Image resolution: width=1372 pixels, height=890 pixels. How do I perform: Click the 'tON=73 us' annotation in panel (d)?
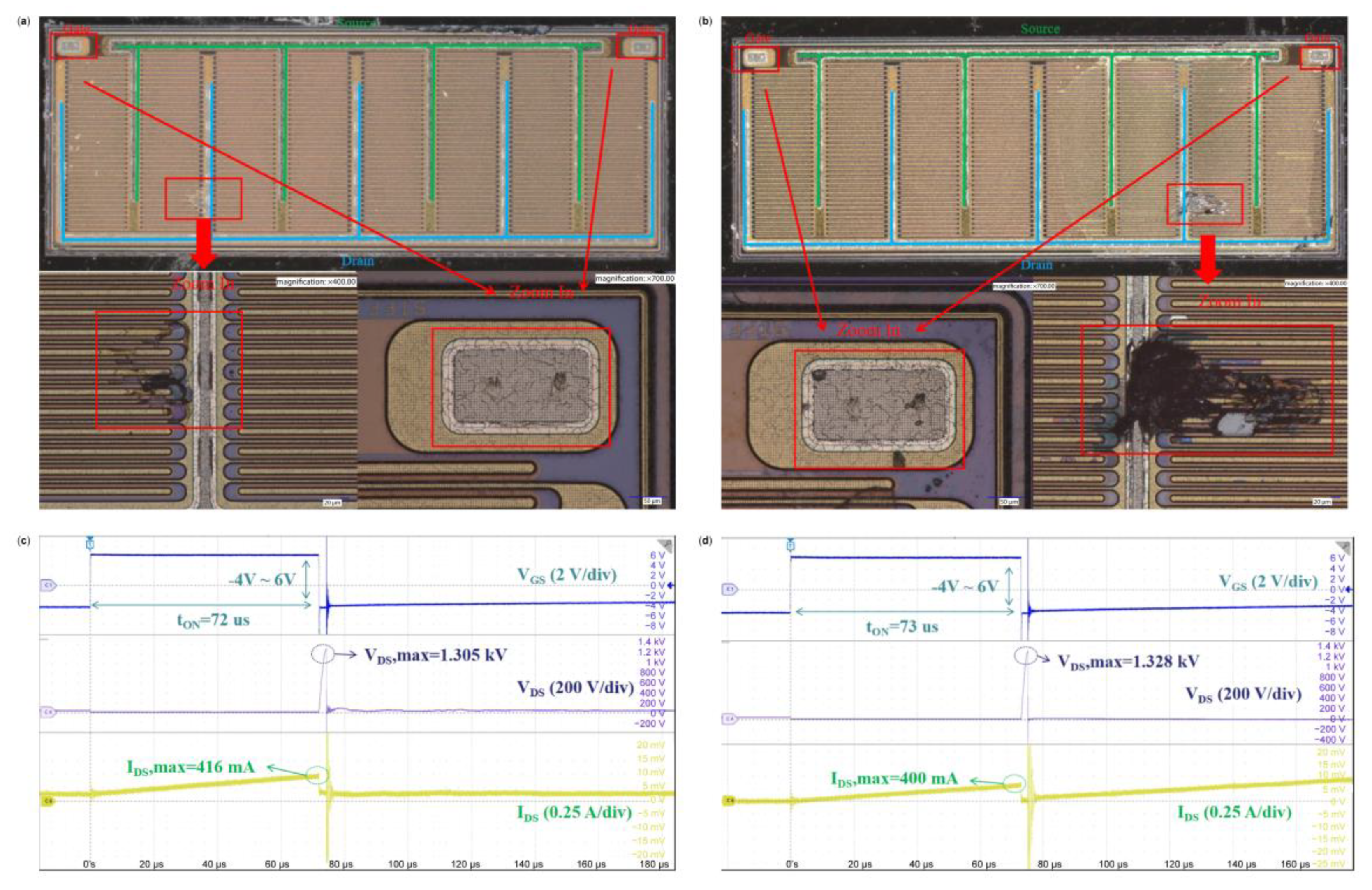902,627
